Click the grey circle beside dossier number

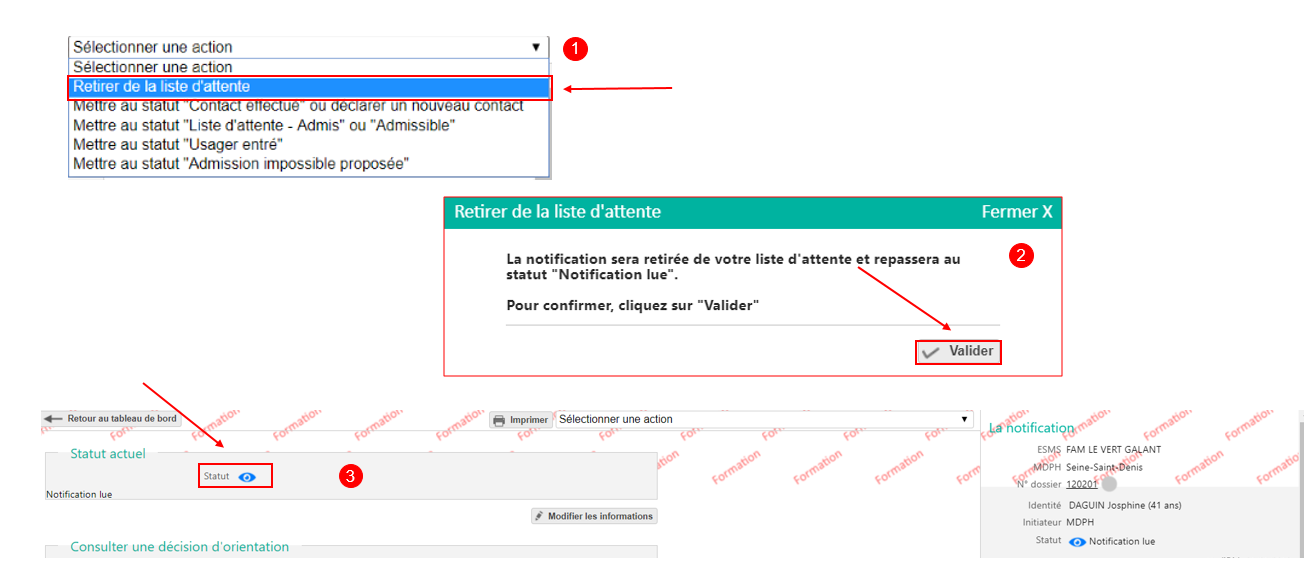(1109, 484)
